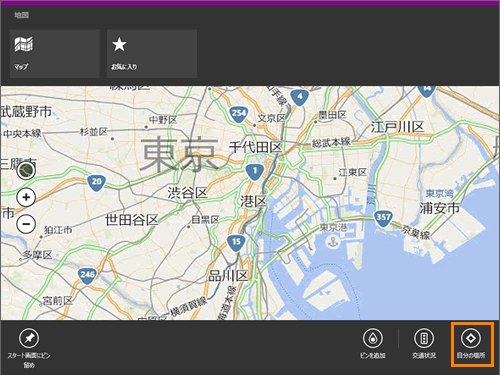Toggle the 交通状況 traffic icon
Viewport: 500px width, 375px height.
click(x=424, y=338)
